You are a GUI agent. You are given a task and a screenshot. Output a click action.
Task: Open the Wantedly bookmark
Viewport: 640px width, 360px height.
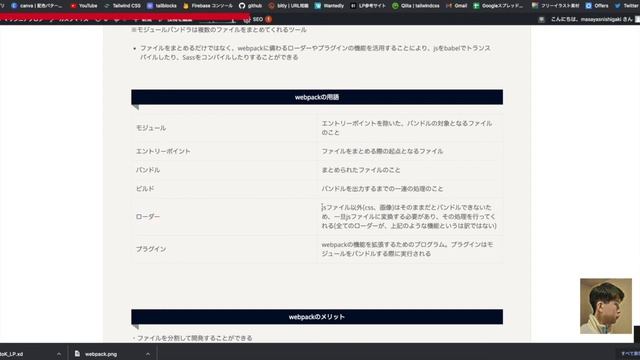pyautogui.click(x=329, y=6)
